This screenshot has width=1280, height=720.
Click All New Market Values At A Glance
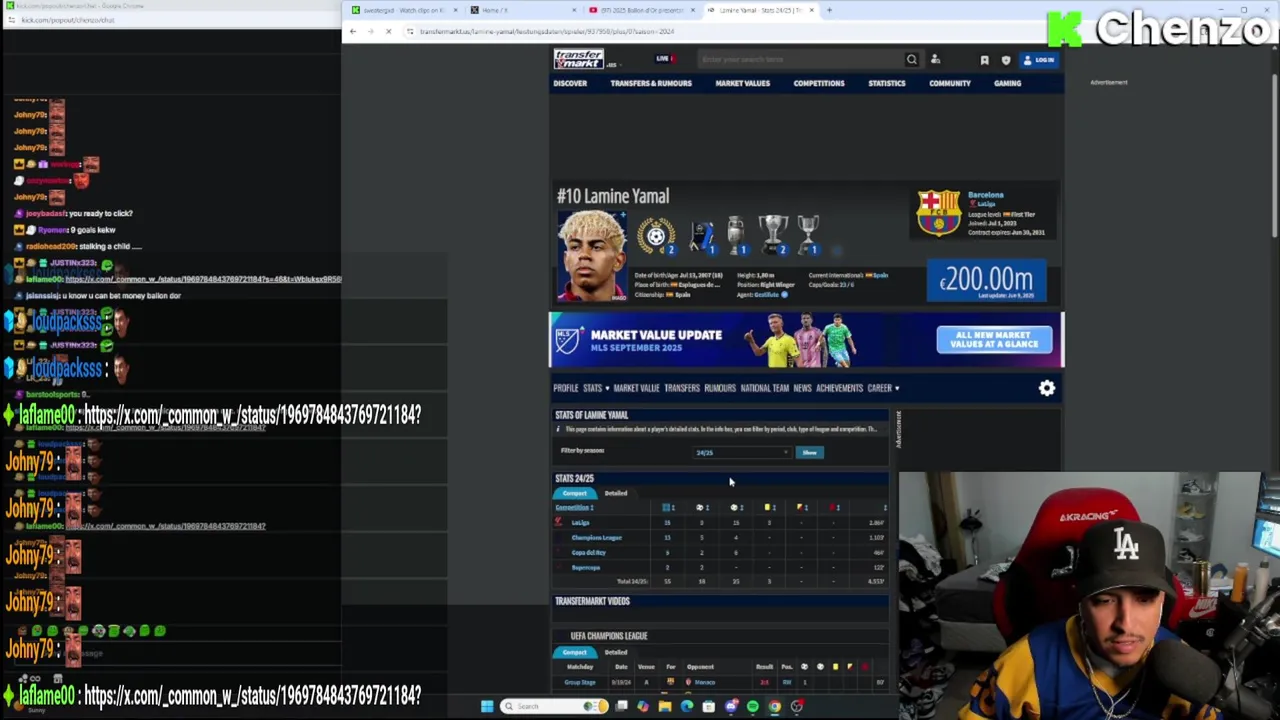point(994,340)
